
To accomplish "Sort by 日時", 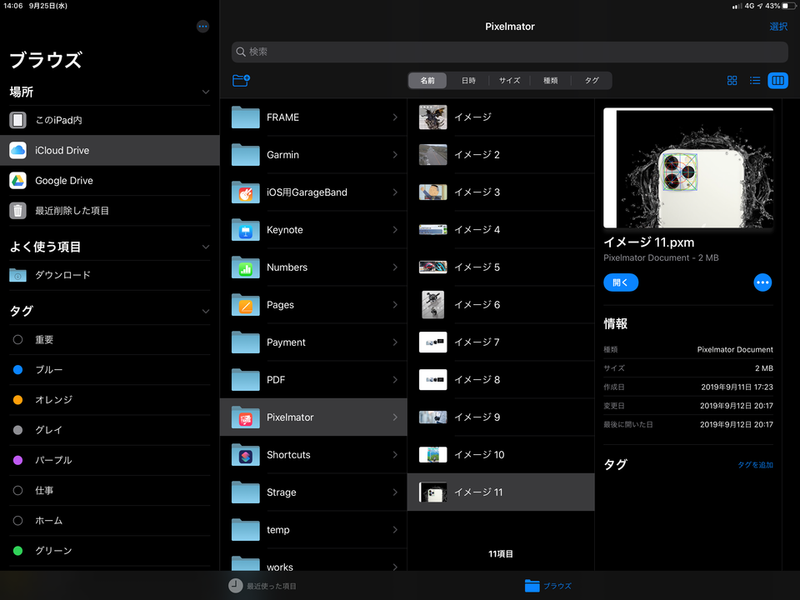I will click(468, 81).
